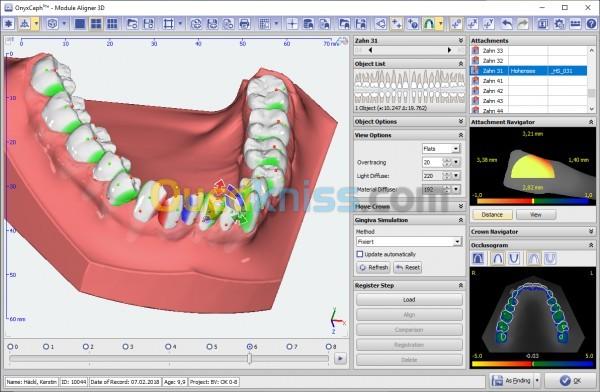Image resolution: width=600 pixels, height=392 pixels.
Task: Open the Method Fixiert dropdown
Action: 457,242
